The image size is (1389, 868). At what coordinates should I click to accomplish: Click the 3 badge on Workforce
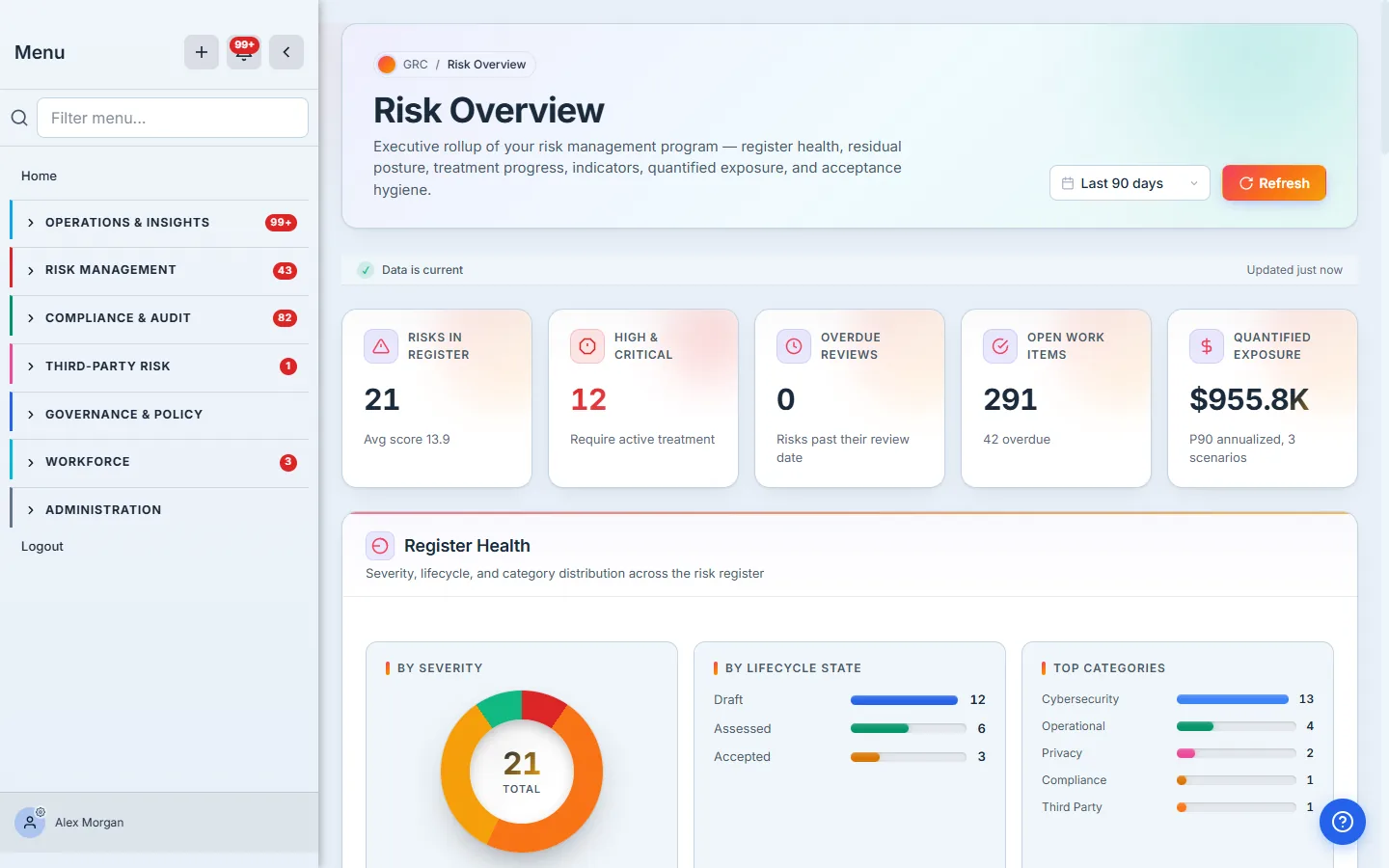(x=287, y=462)
